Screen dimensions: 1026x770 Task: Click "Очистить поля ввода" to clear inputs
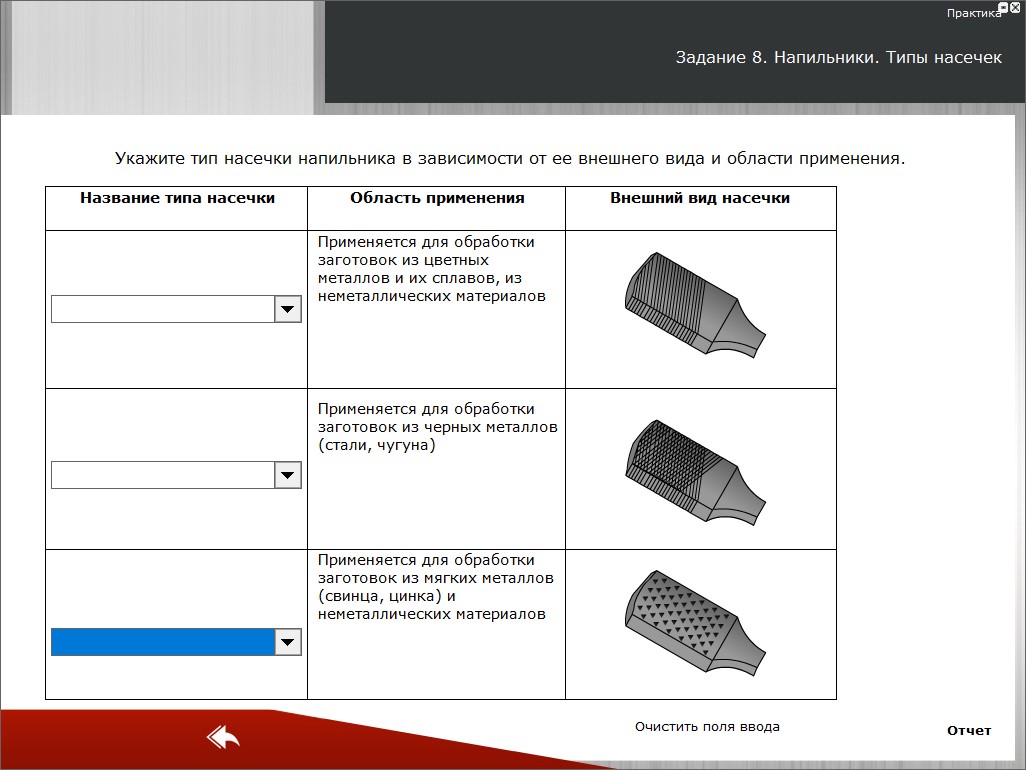tap(707, 727)
